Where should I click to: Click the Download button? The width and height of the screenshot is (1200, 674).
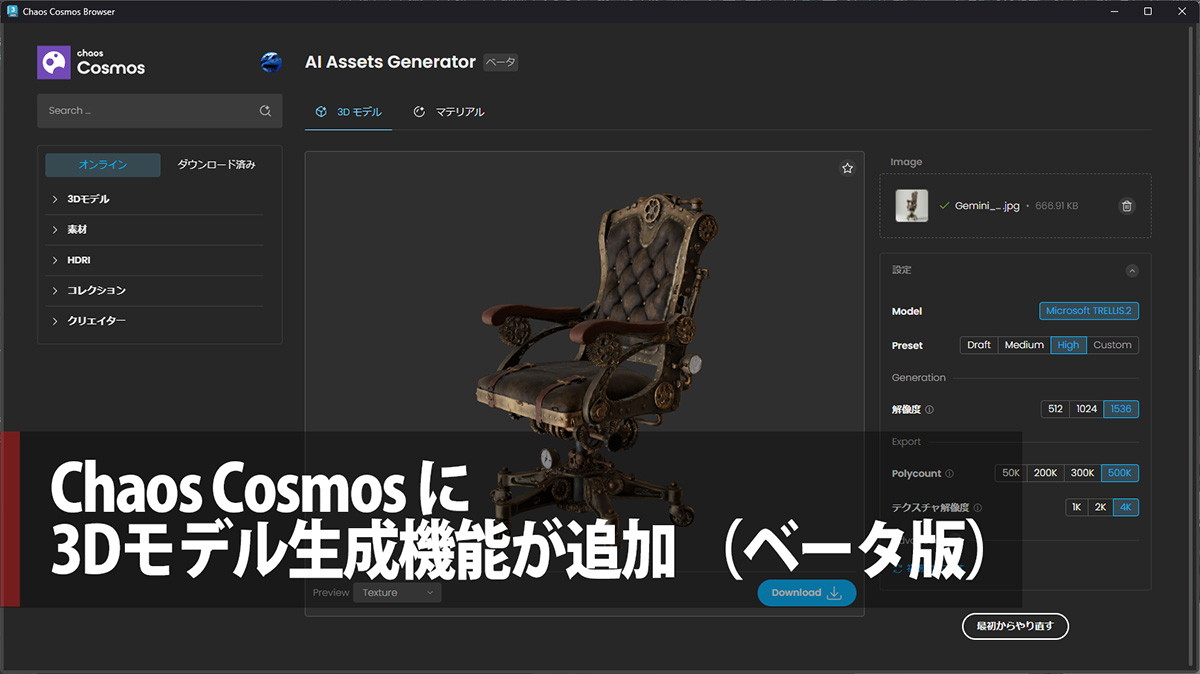click(x=807, y=593)
